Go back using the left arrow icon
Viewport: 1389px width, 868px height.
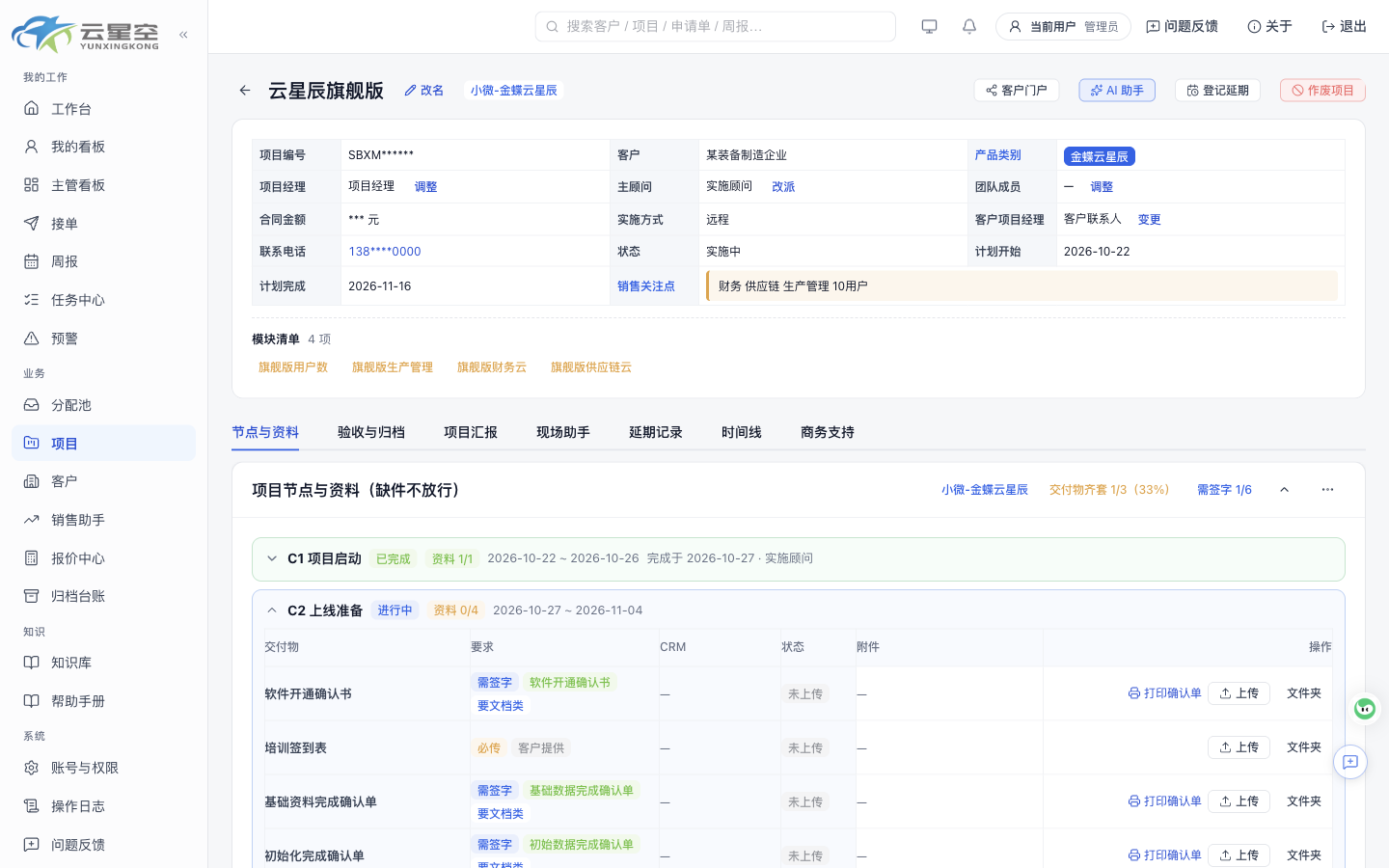point(245,91)
